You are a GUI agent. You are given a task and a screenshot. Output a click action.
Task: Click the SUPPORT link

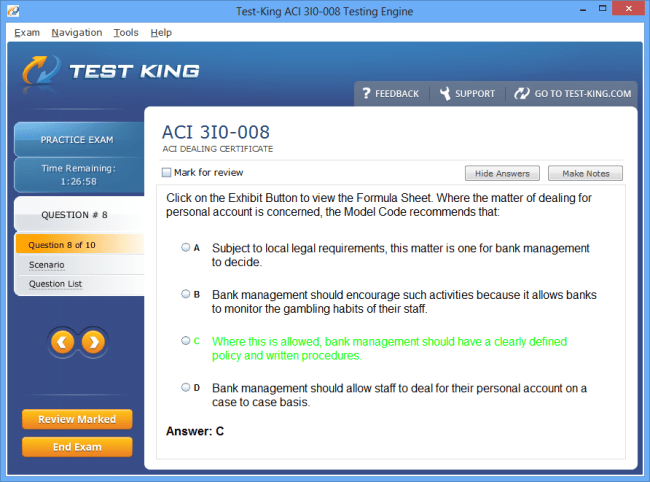coord(475,94)
